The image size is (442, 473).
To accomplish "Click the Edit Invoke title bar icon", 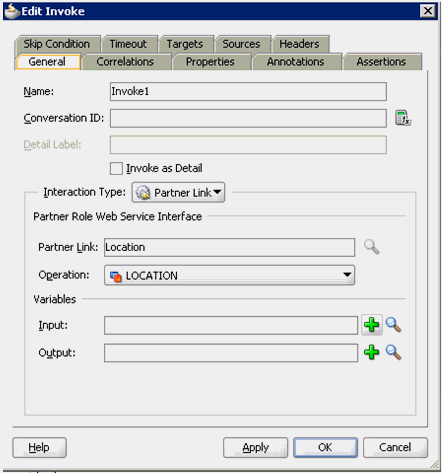I will tap(12, 11).
